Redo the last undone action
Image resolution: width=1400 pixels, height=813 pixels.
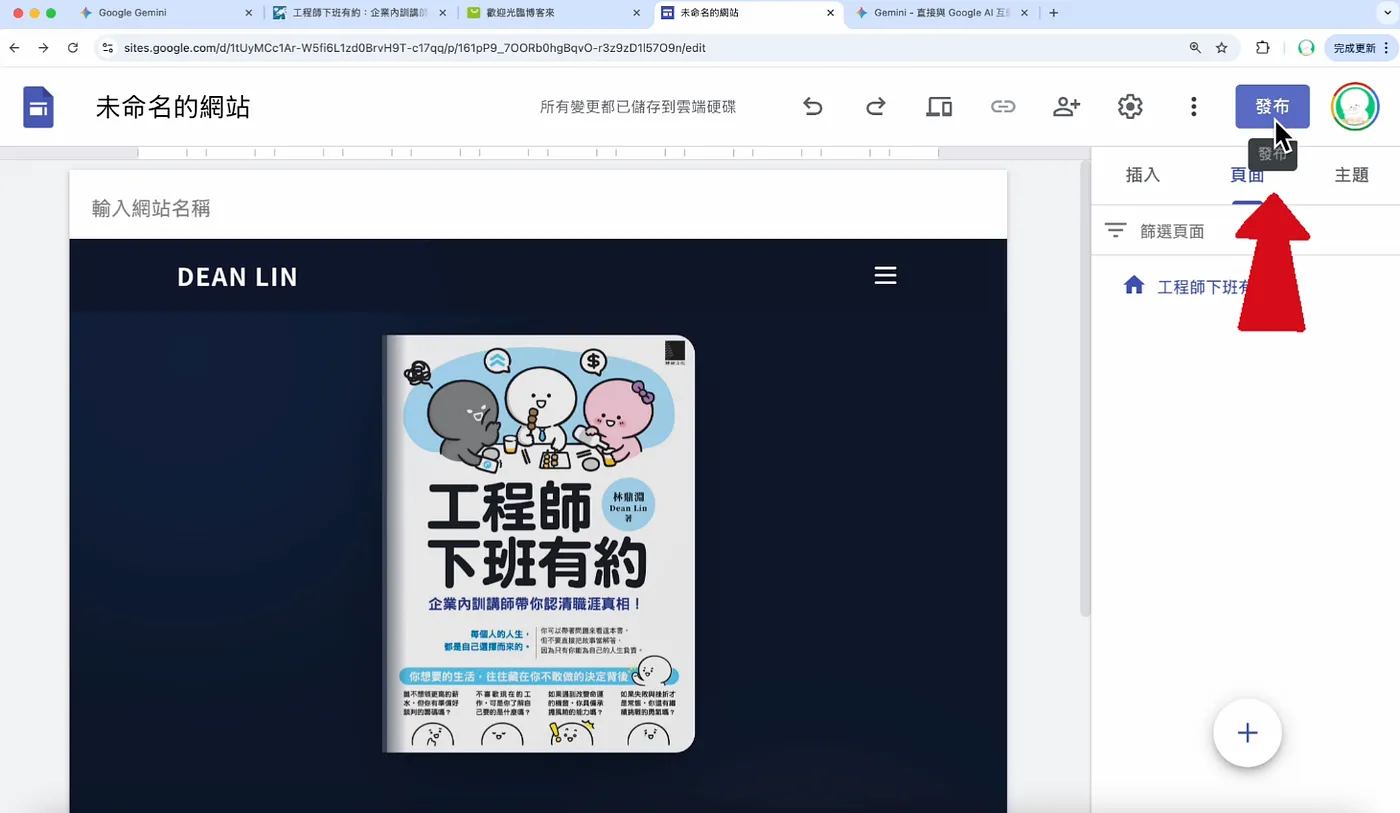coord(875,106)
